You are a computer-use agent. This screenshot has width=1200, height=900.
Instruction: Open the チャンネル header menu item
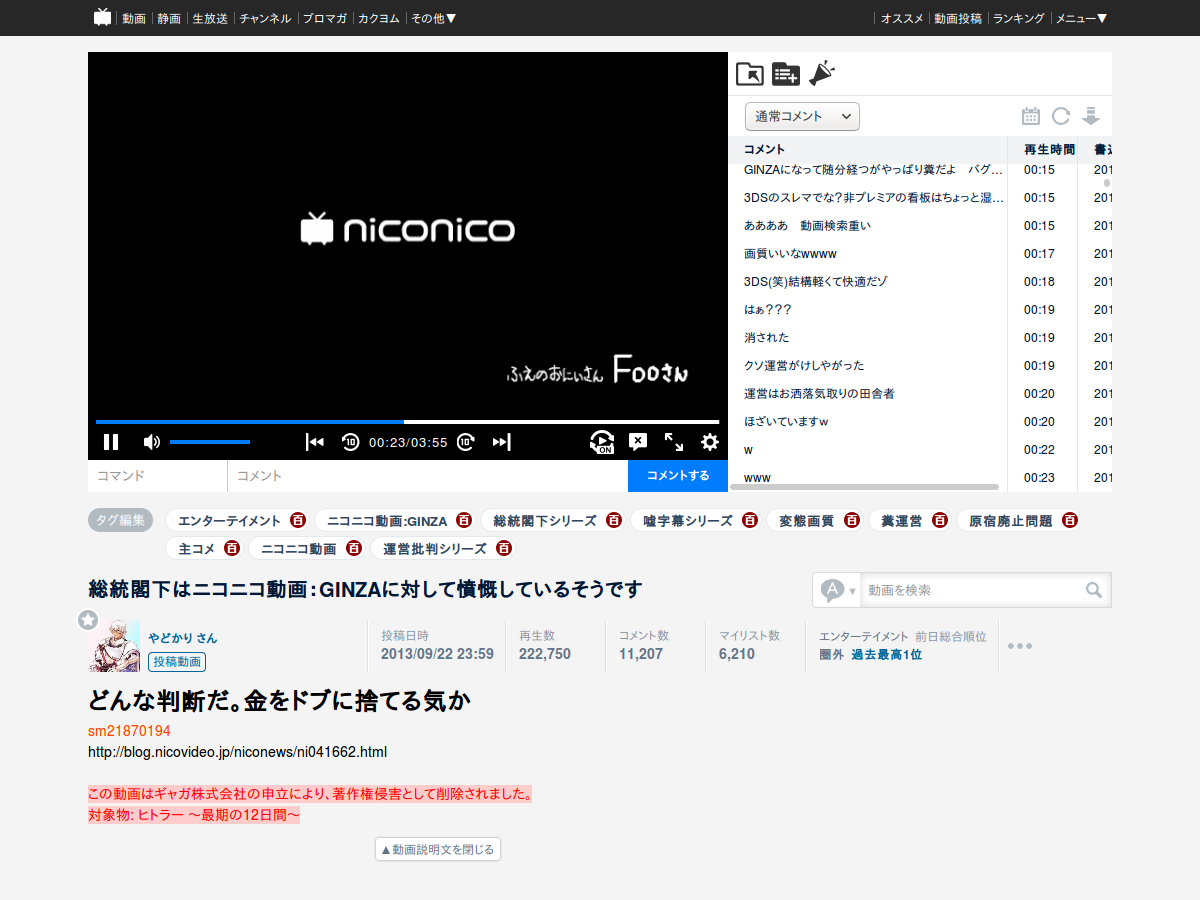pos(265,18)
